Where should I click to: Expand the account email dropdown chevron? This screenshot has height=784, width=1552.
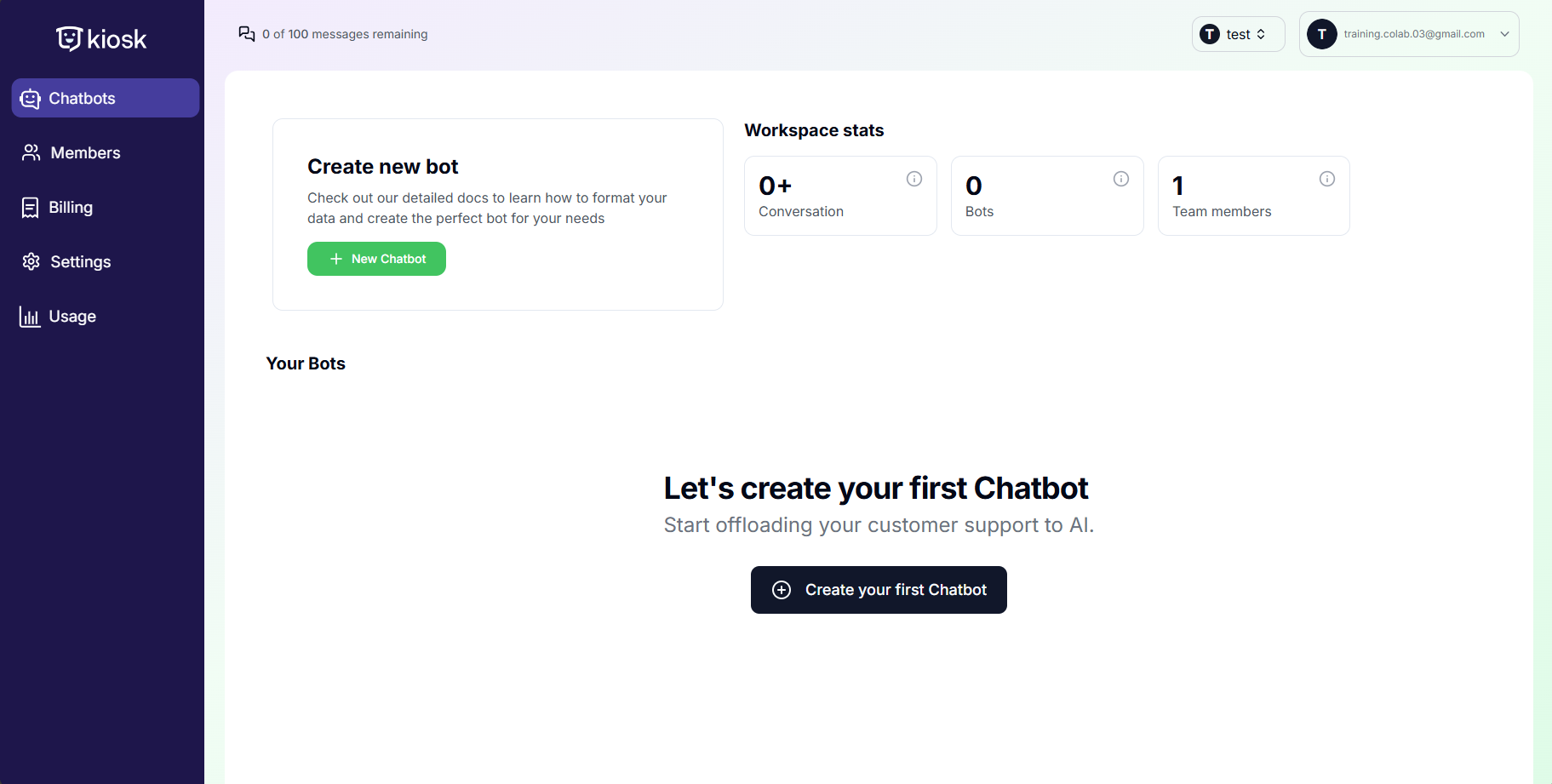pos(1504,34)
